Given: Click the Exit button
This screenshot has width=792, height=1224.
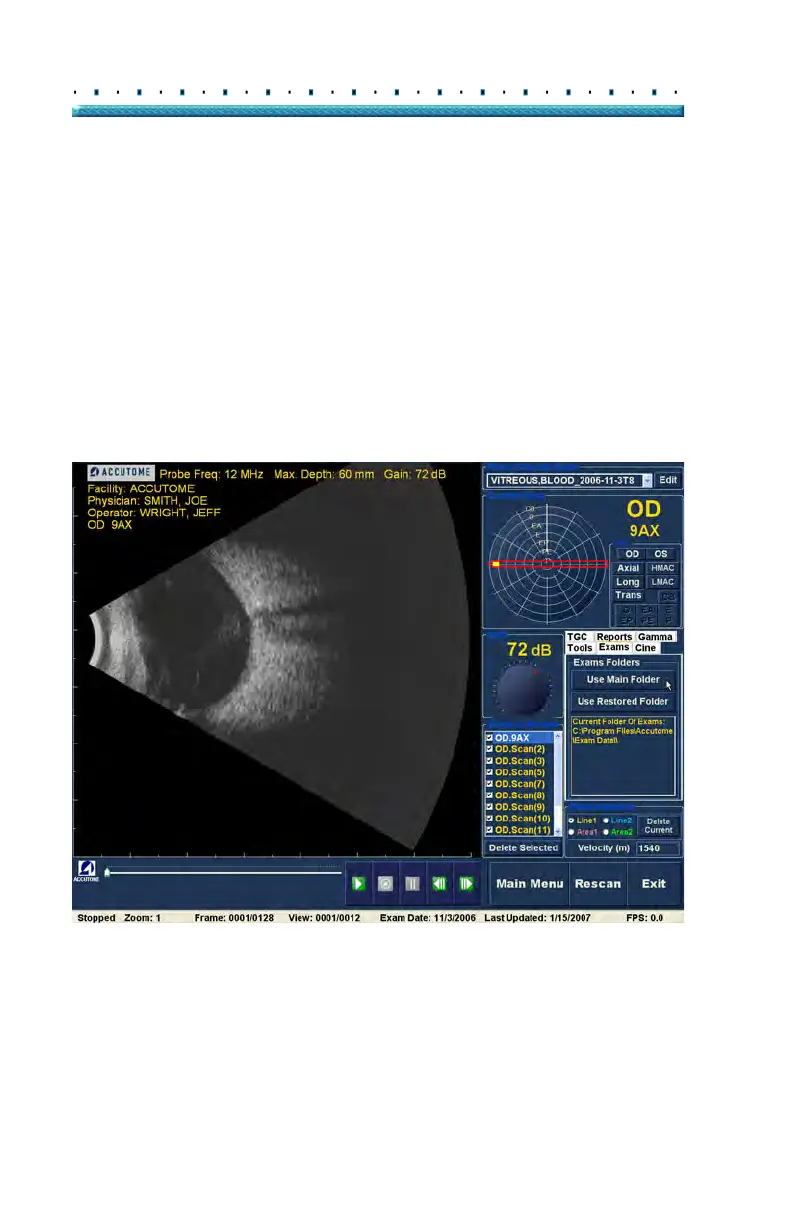Looking at the screenshot, I should [654, 884].
